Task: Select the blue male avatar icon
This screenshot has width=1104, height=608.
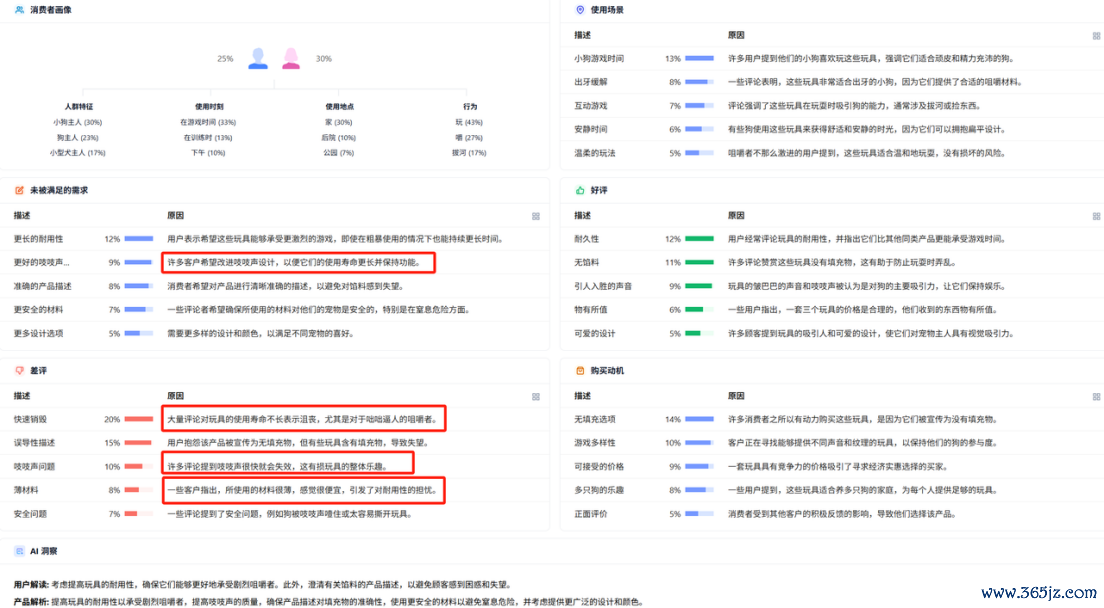Action: tap(258, 58)
